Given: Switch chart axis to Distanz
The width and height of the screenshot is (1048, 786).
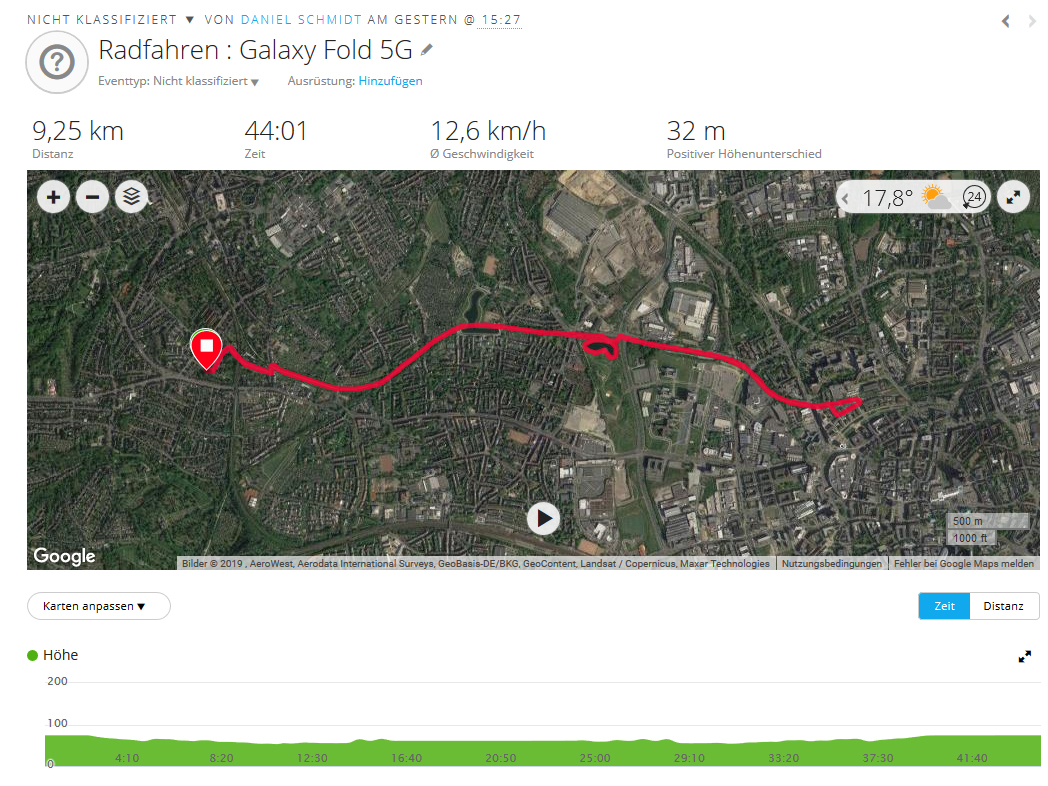Looking at the screenshot, I should pos(1003,606).
